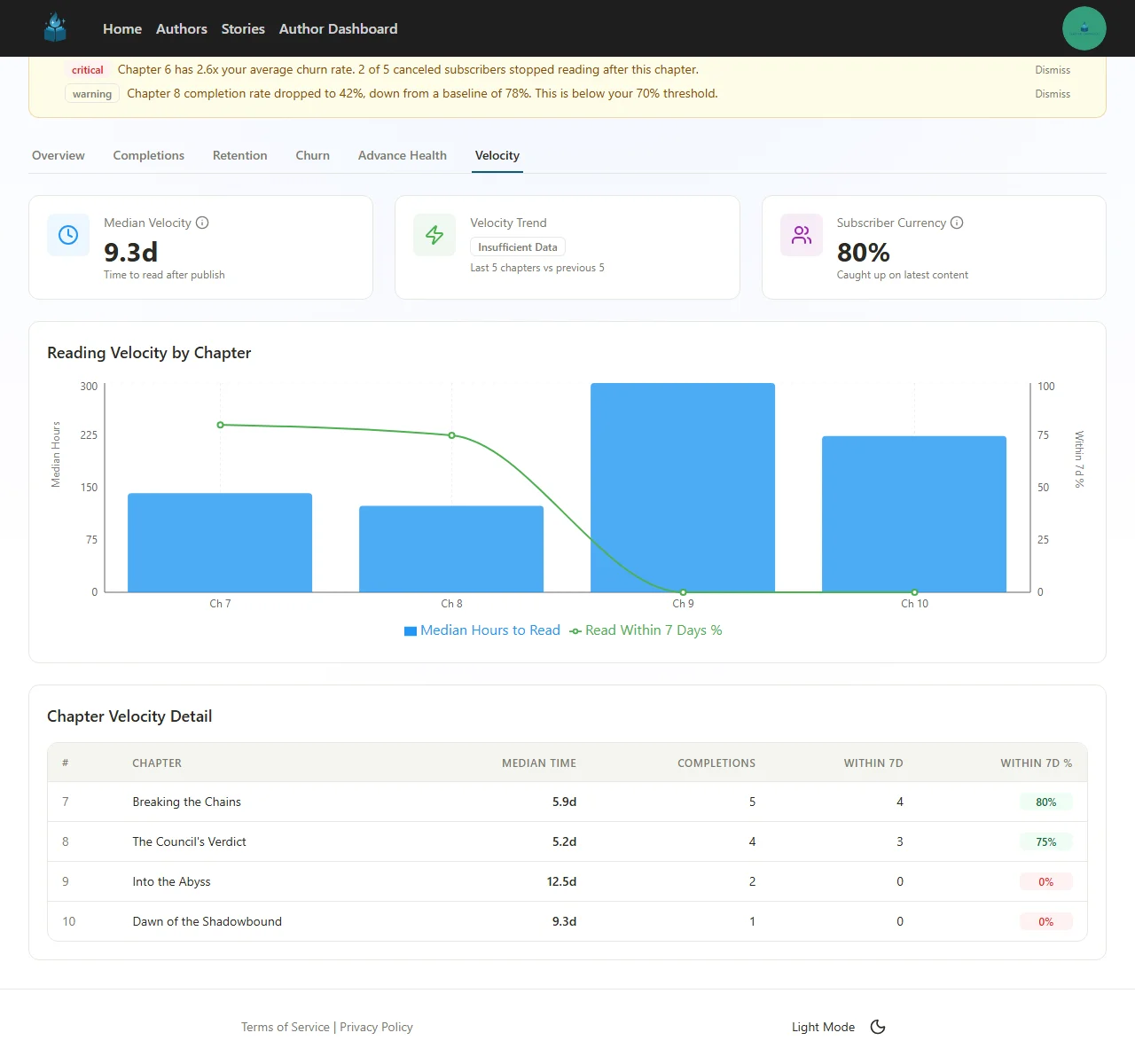Click the Ch 7 data point on green line
The width and height of the screenshot is (1135, 1064).
tap(221, 425)
